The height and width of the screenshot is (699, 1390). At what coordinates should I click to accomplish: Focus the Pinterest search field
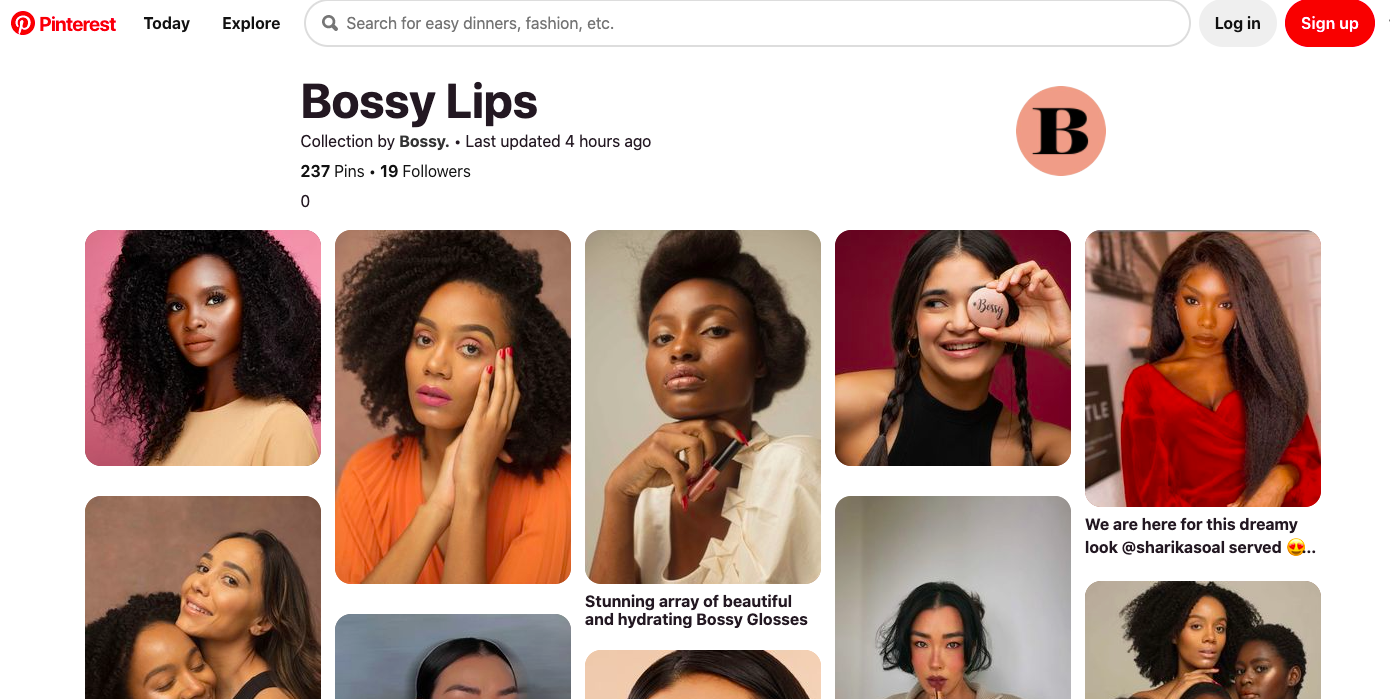pyautogui.click(x=760, y=24)
